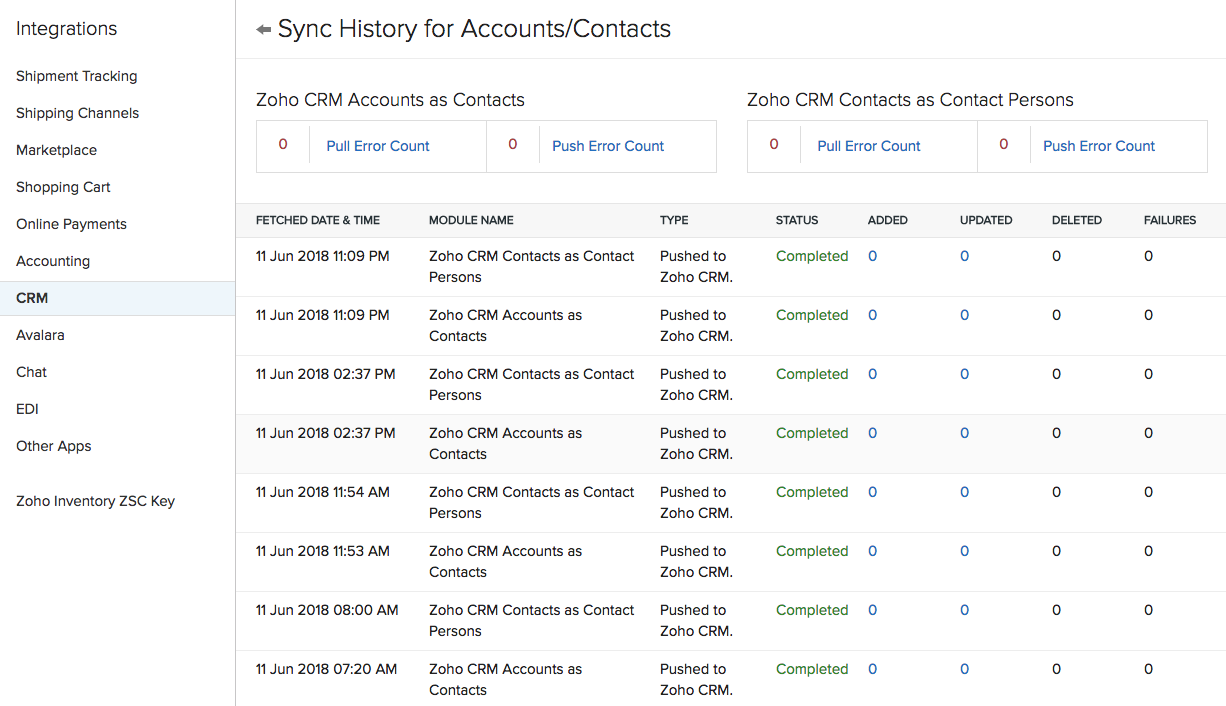Select EDI in the sidebar
Image resolution: width=1226 pixels, height=706 pixels.
27,409
